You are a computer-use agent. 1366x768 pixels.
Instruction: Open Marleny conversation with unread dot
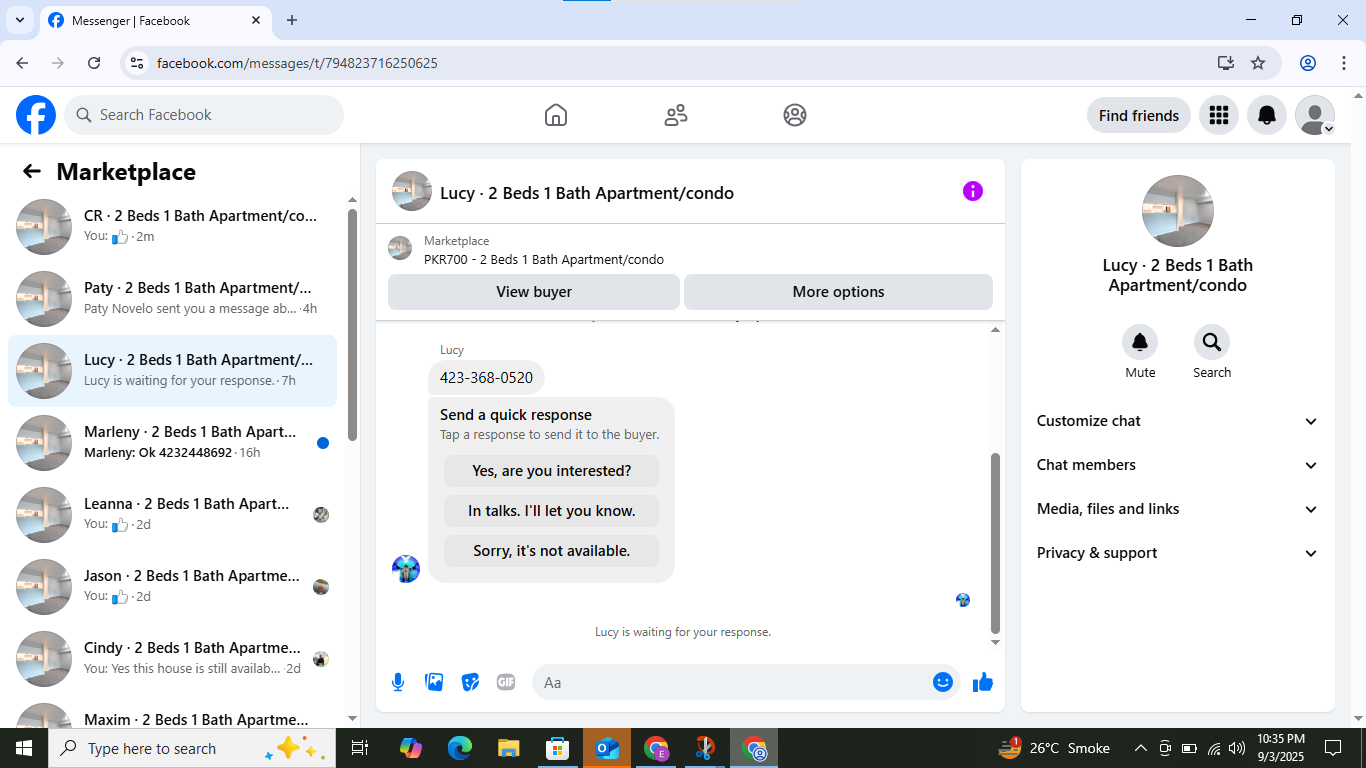pyautogui.click(x=172, y=442)
